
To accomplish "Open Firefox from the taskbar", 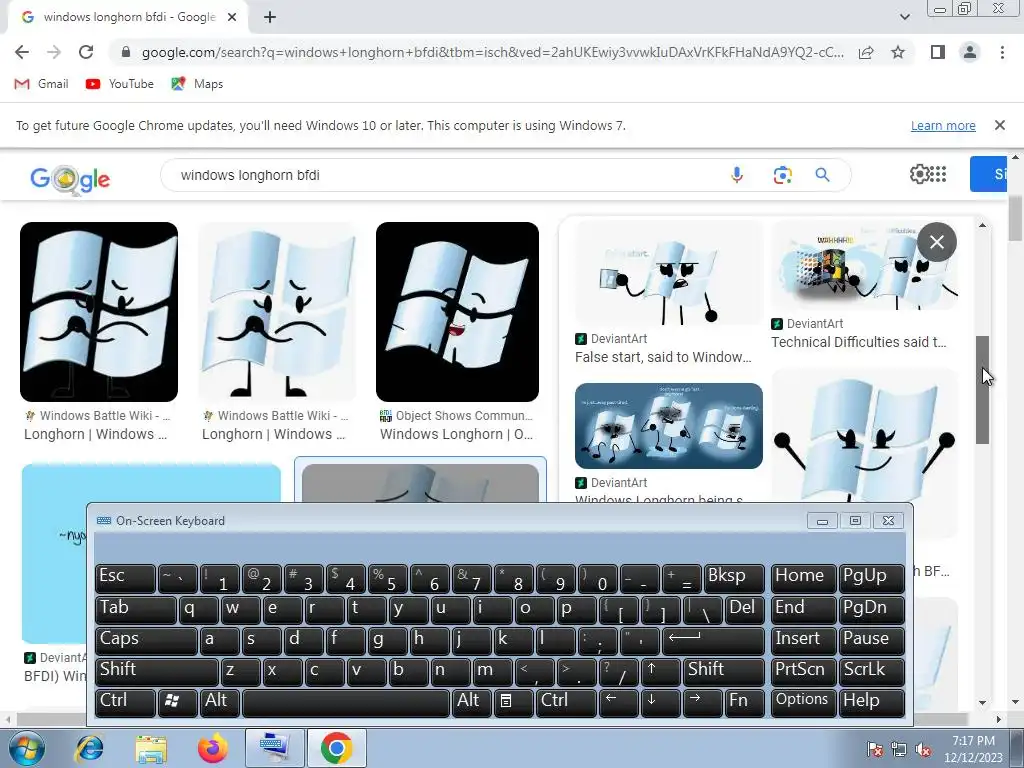I will [213, 748].
